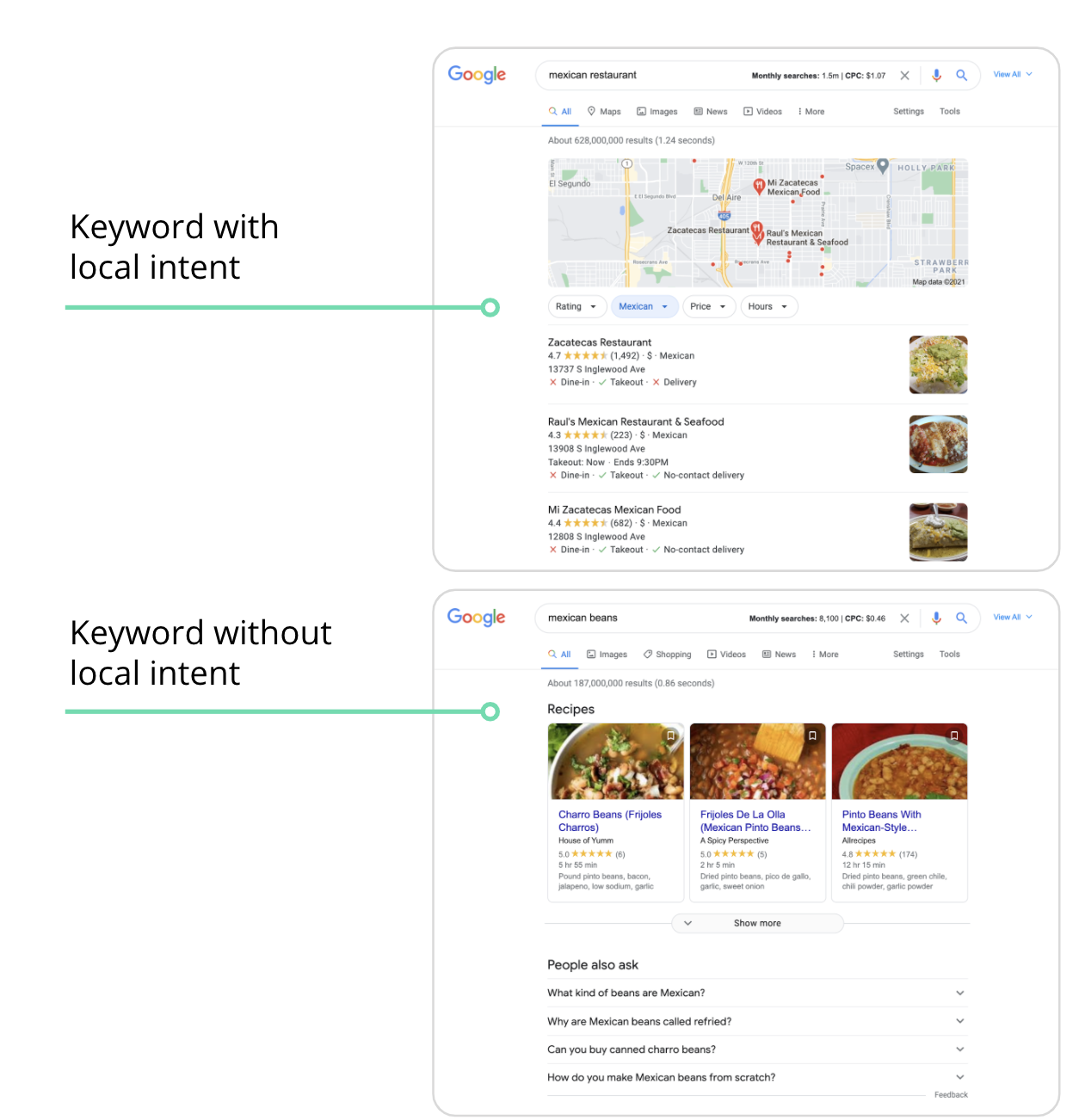Select the Google logo above mexican beans results
This screenshot has width=1079, height=1120.
click(476, 617)
